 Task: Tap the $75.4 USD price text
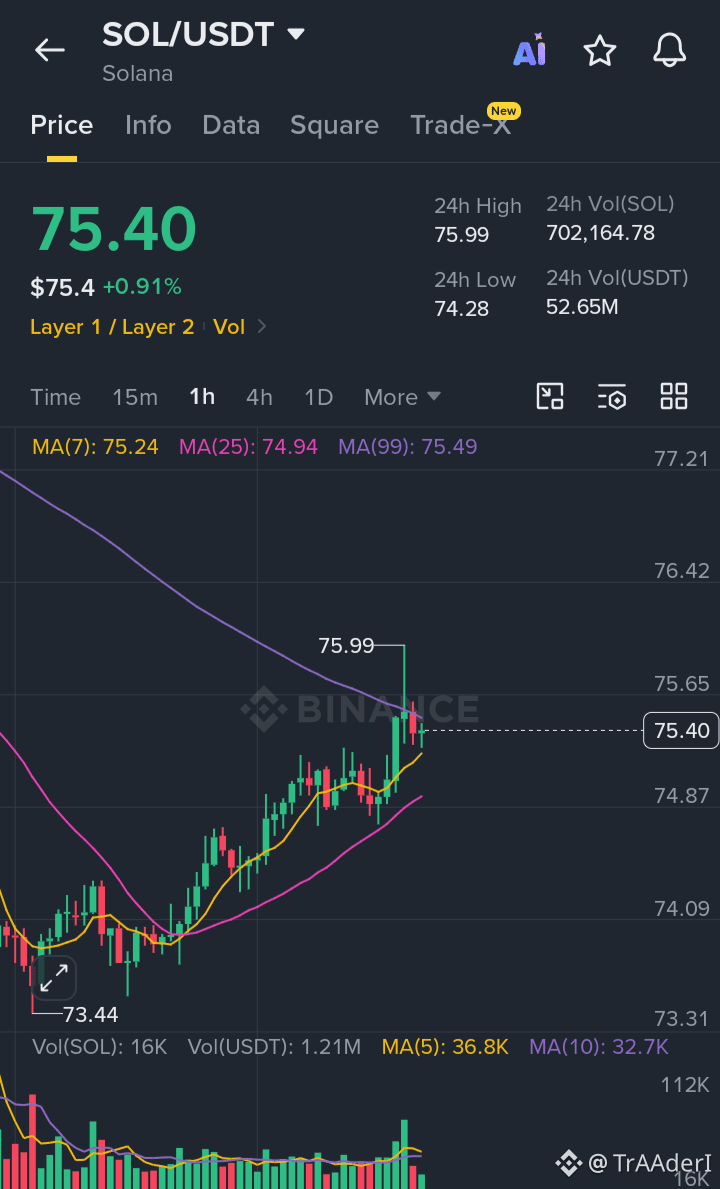pos(62,287)
